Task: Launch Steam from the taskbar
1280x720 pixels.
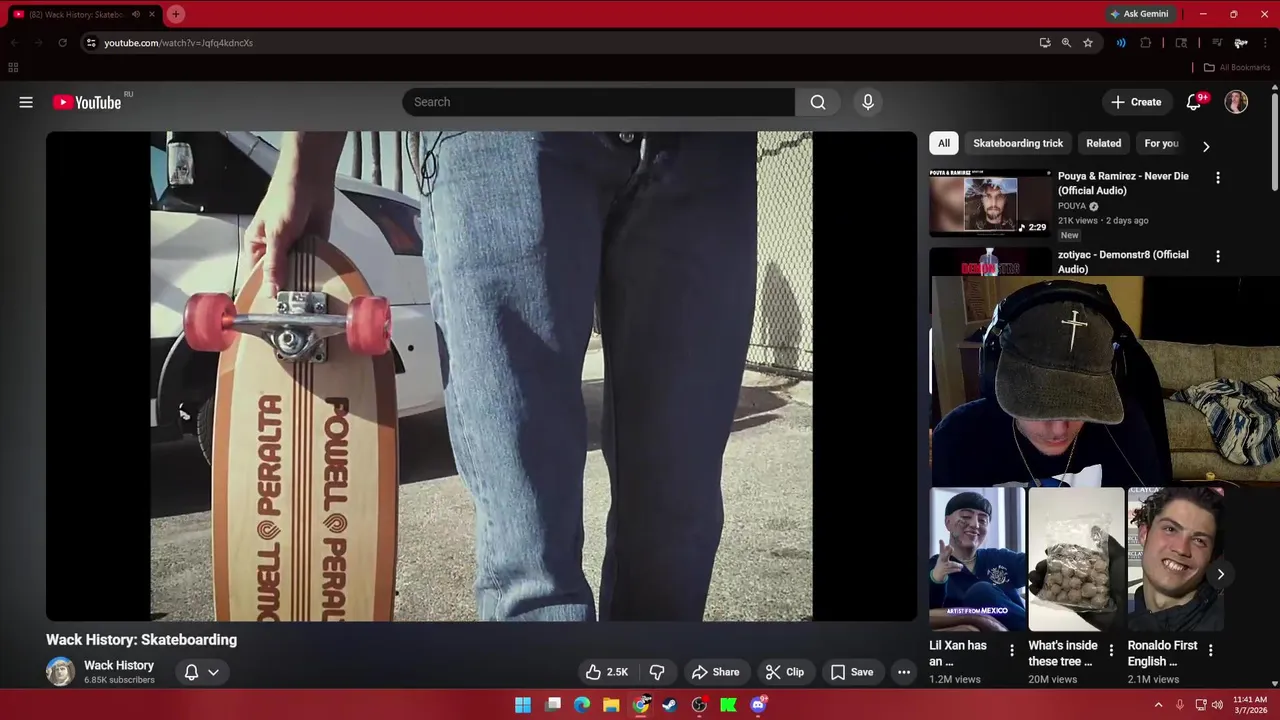Action: (669, 705)
